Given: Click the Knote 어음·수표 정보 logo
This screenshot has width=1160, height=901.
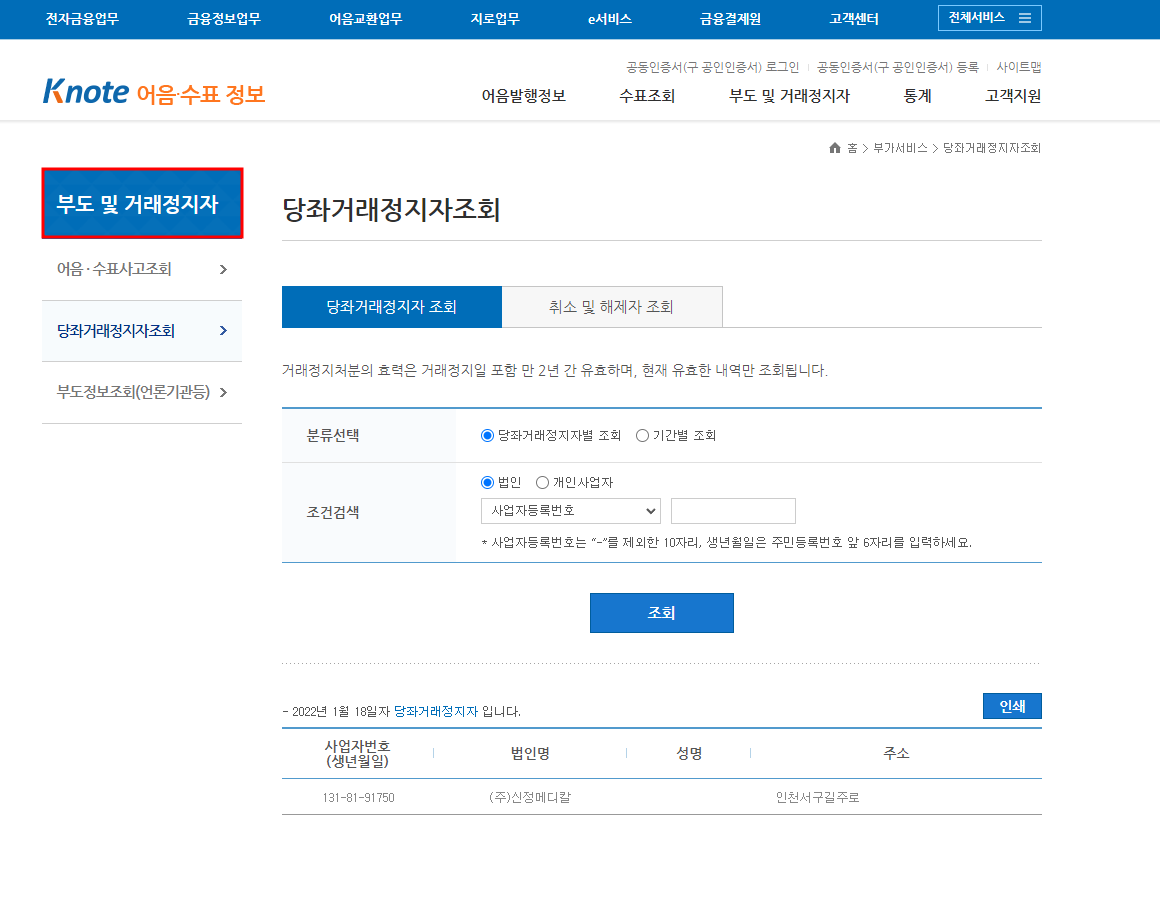Looking at the screenshot, I should [x=154, y=92].
